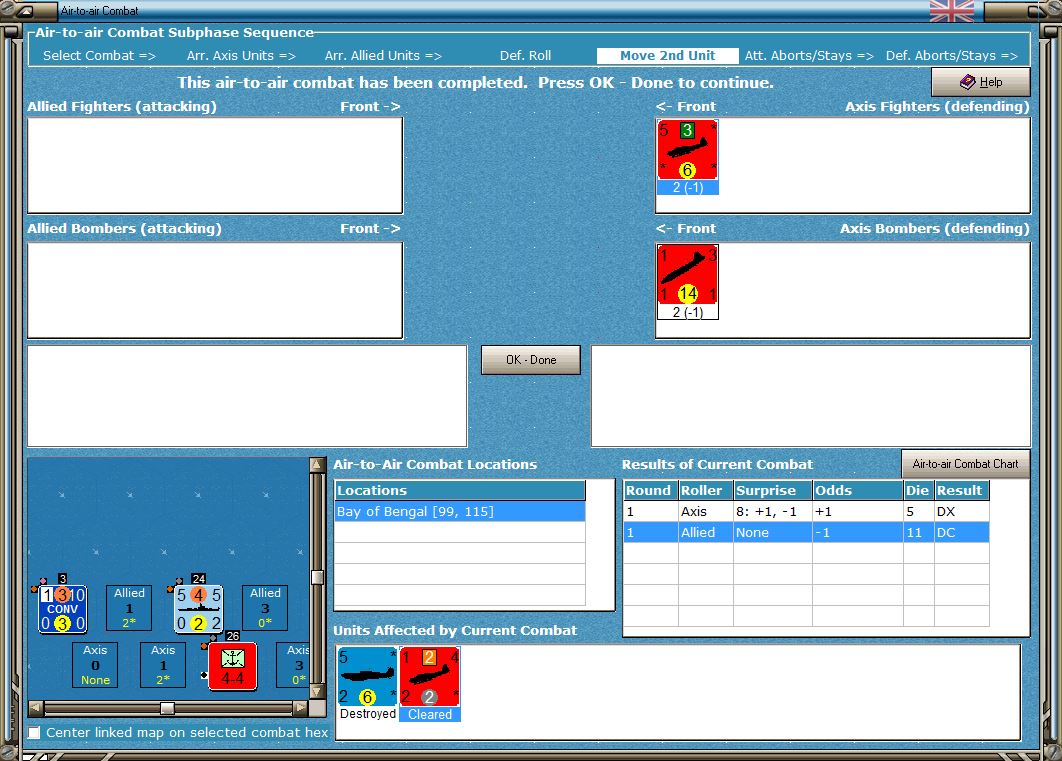The width and height of the screenshot is (1062, 761).
Task: Click the Destroyed status label
Action: [368, 714]
